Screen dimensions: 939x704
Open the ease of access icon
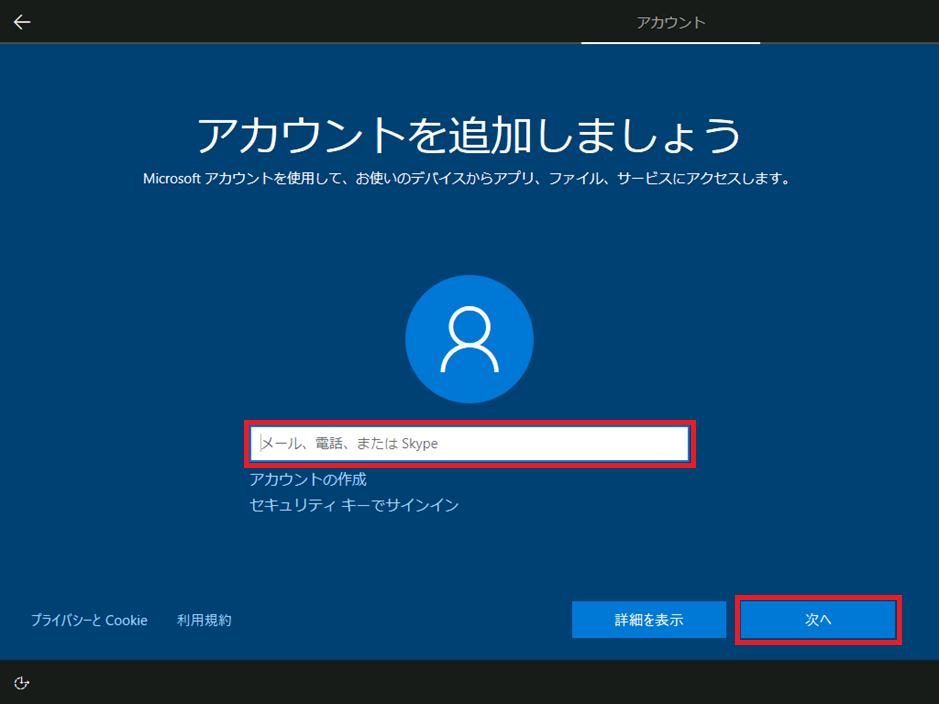click(22, 683)
